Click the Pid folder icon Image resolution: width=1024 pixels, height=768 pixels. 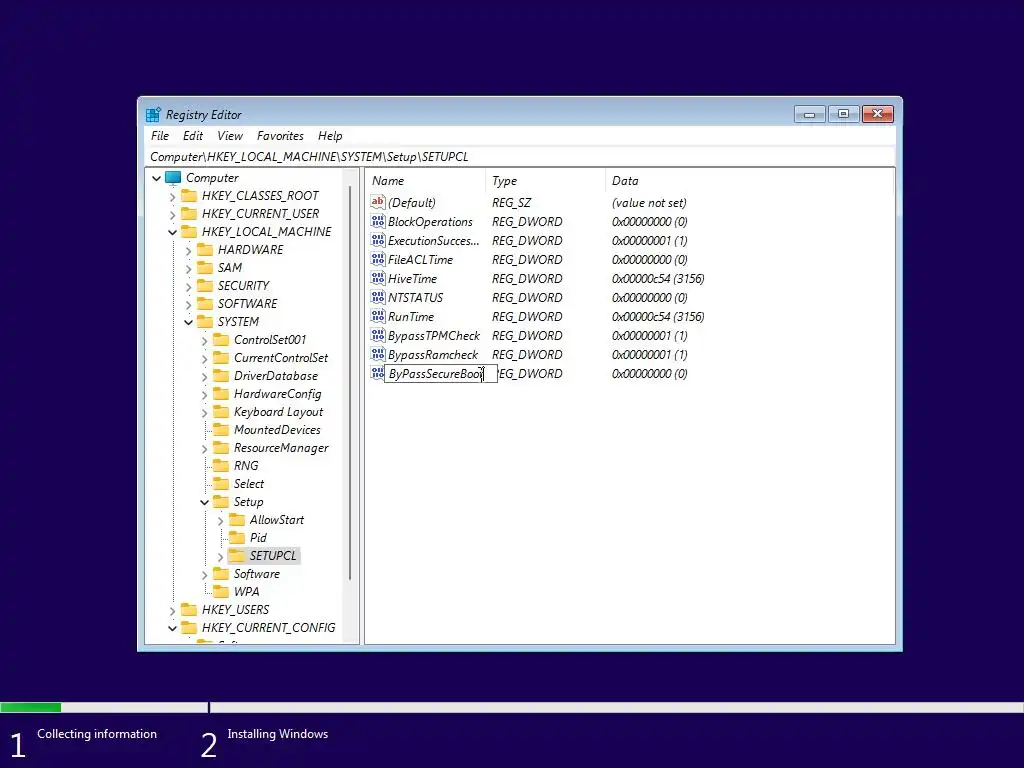click(x=237, y=537)
